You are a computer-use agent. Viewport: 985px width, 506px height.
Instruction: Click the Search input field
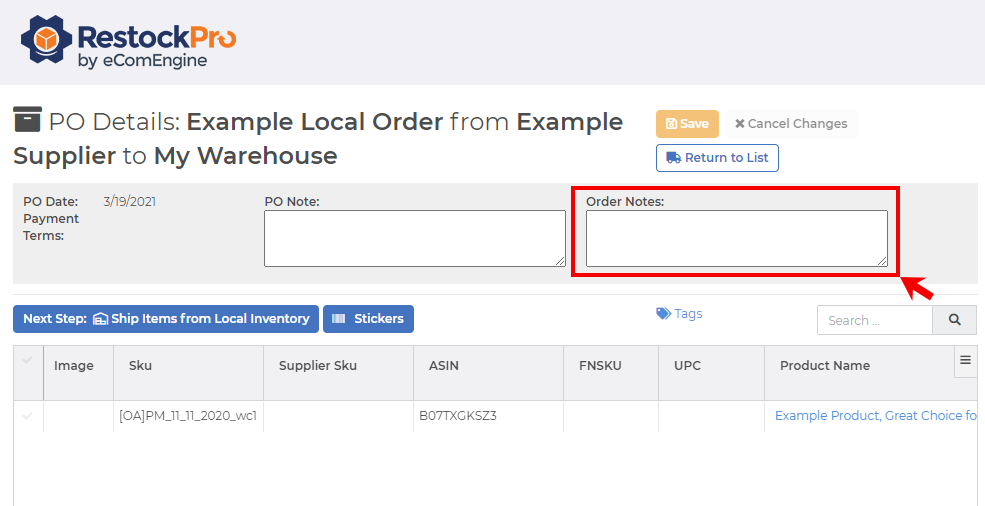point(874,320)
